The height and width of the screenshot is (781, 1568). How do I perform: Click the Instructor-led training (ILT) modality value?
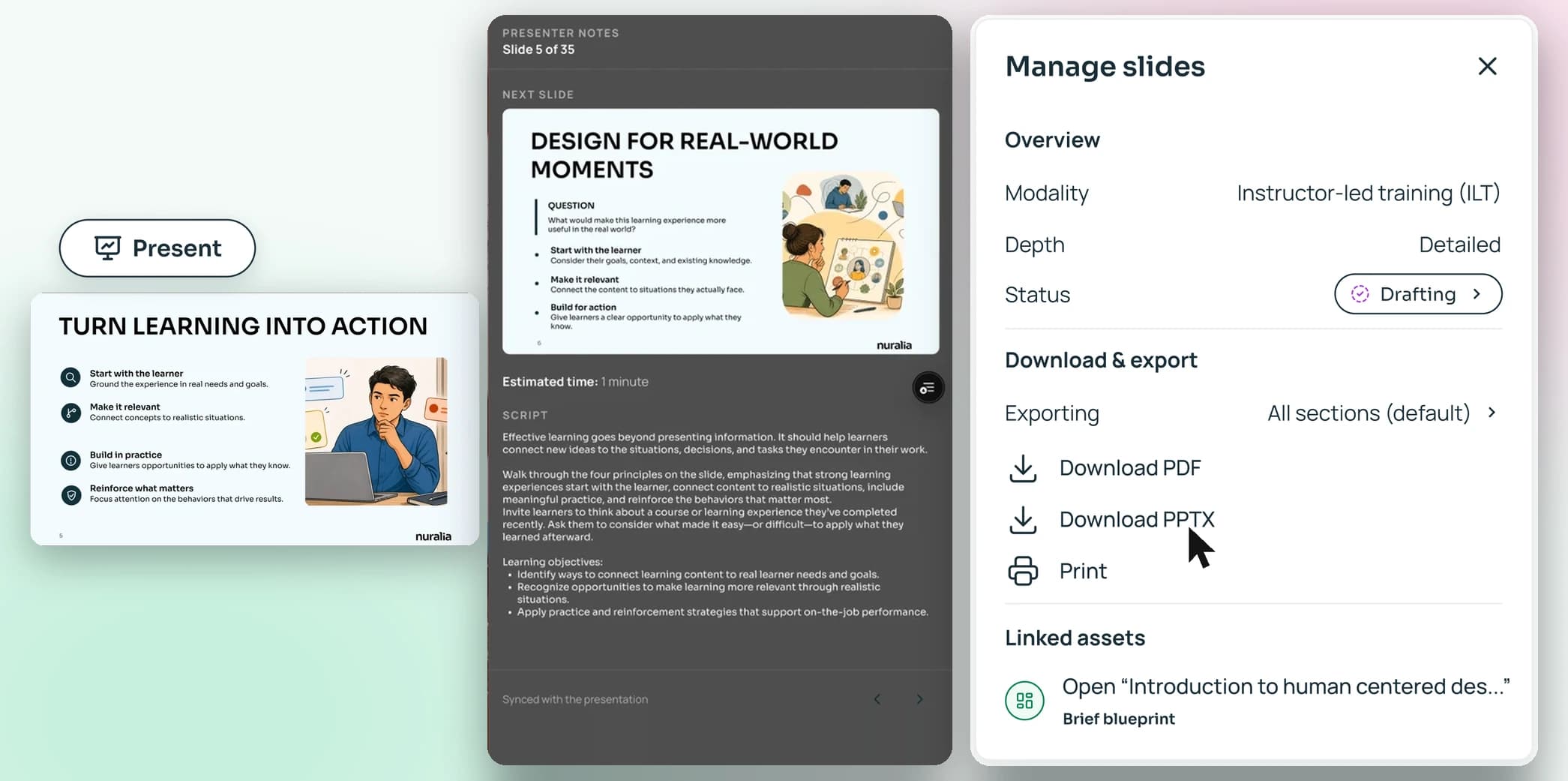point(1368,194)
